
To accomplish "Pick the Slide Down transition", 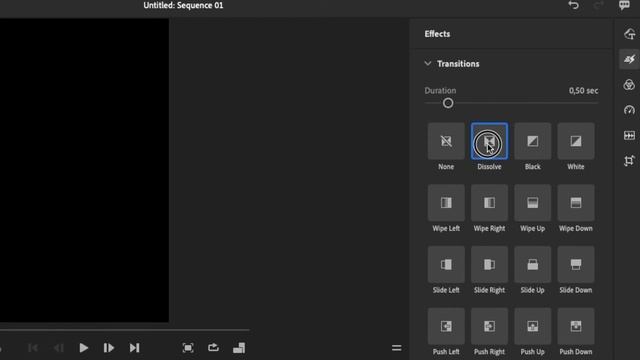I will 576,264.
